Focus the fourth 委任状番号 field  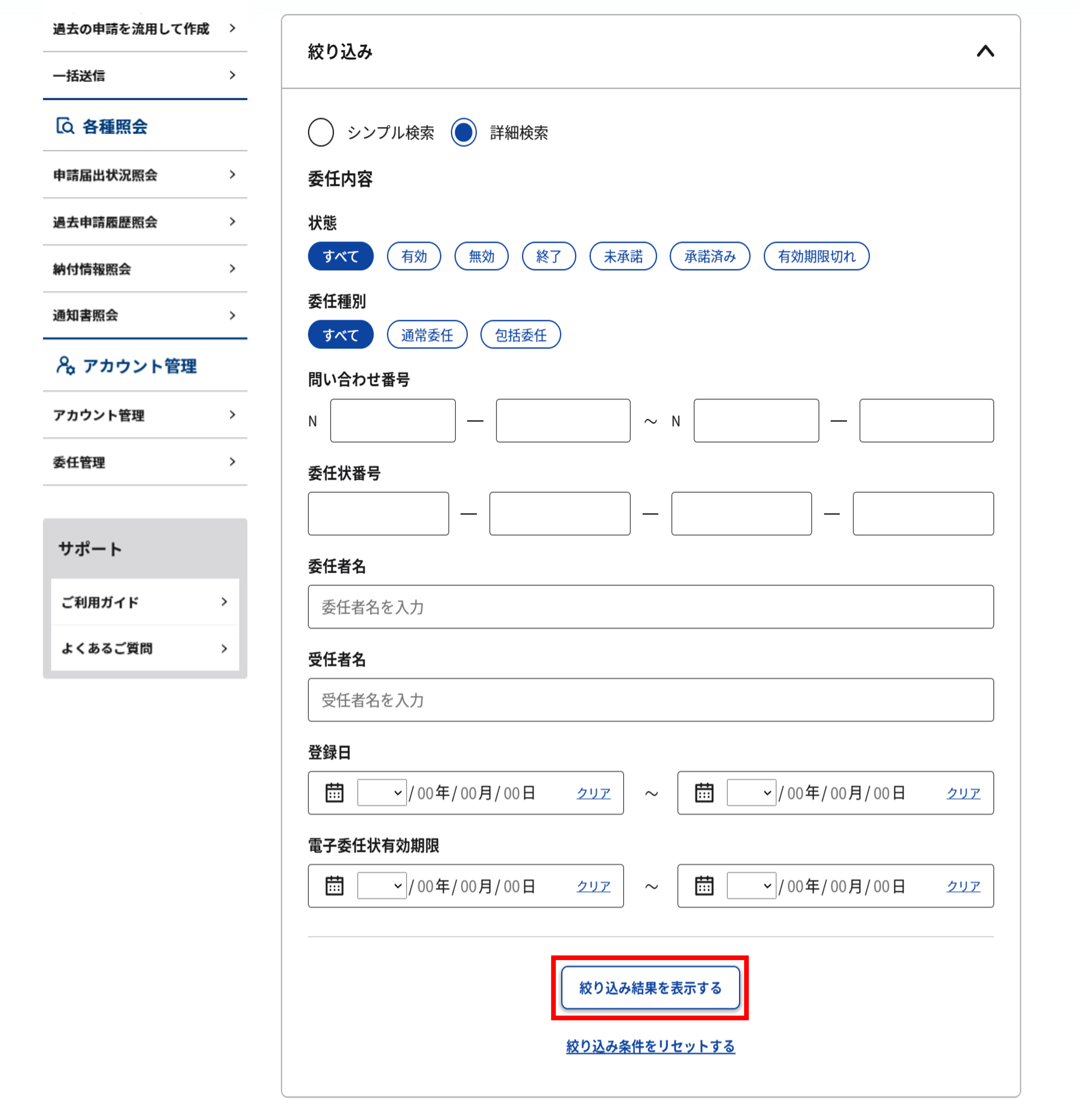click(x=923, y=514)
